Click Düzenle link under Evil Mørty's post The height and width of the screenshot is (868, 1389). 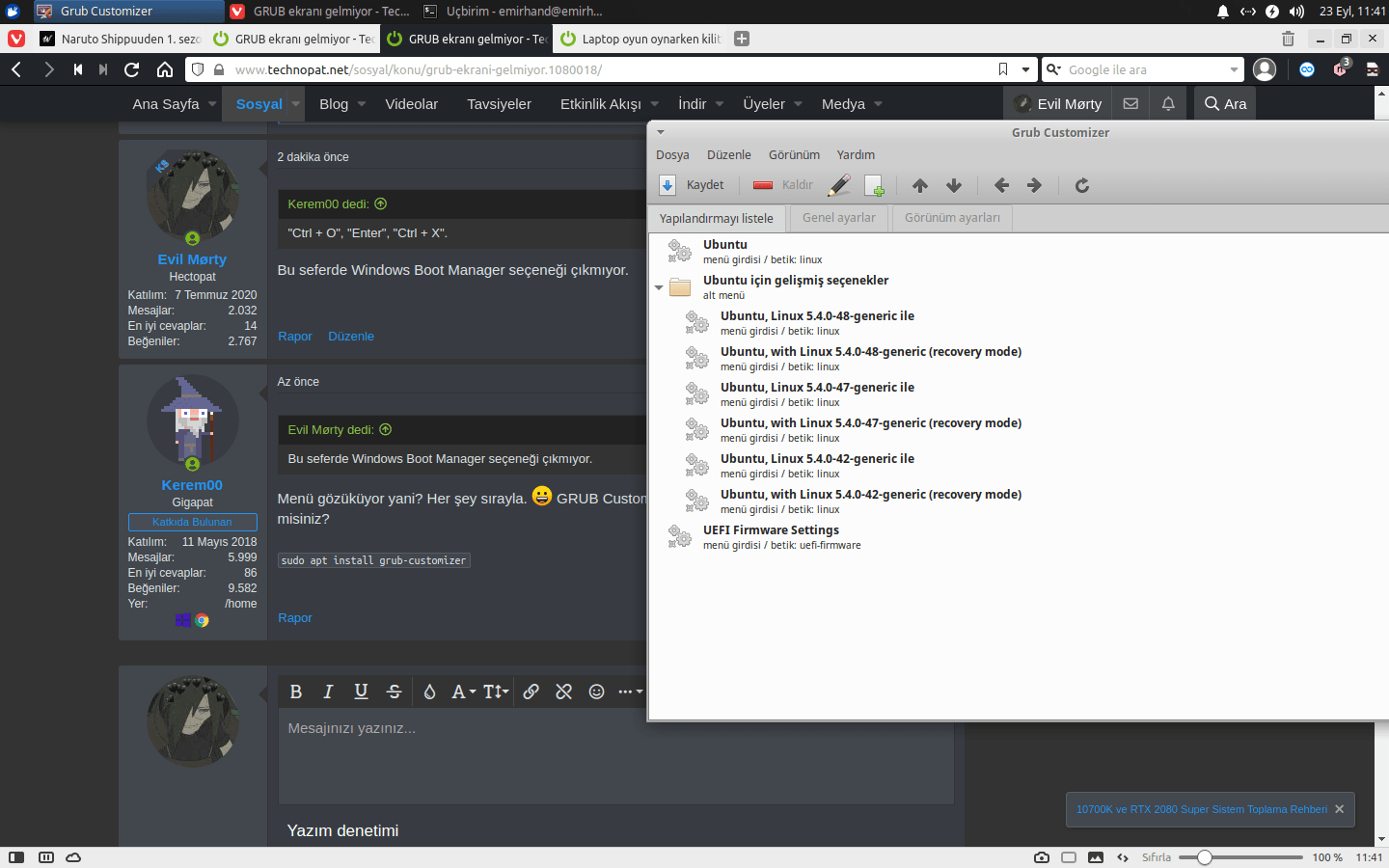point(351,336)
